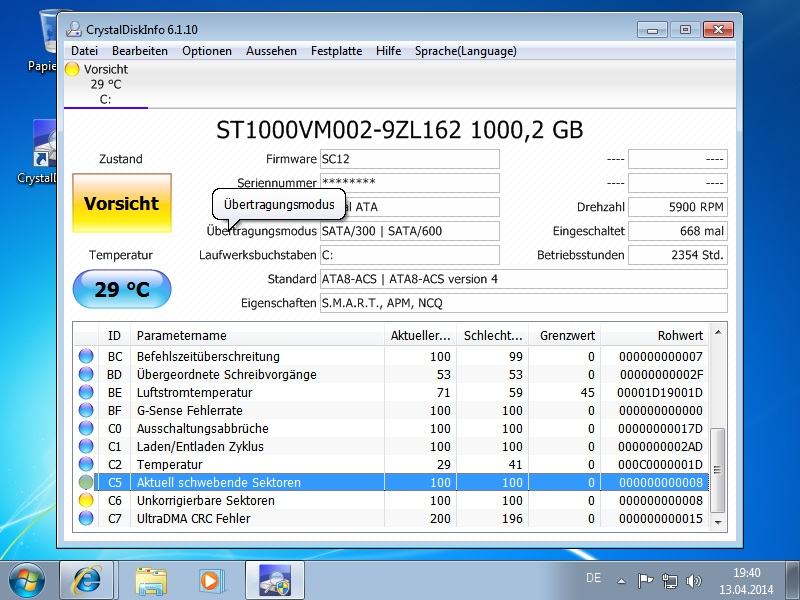
Task: Select the Unkorrigierbare Sektoren row name
Action: (206, 501)
